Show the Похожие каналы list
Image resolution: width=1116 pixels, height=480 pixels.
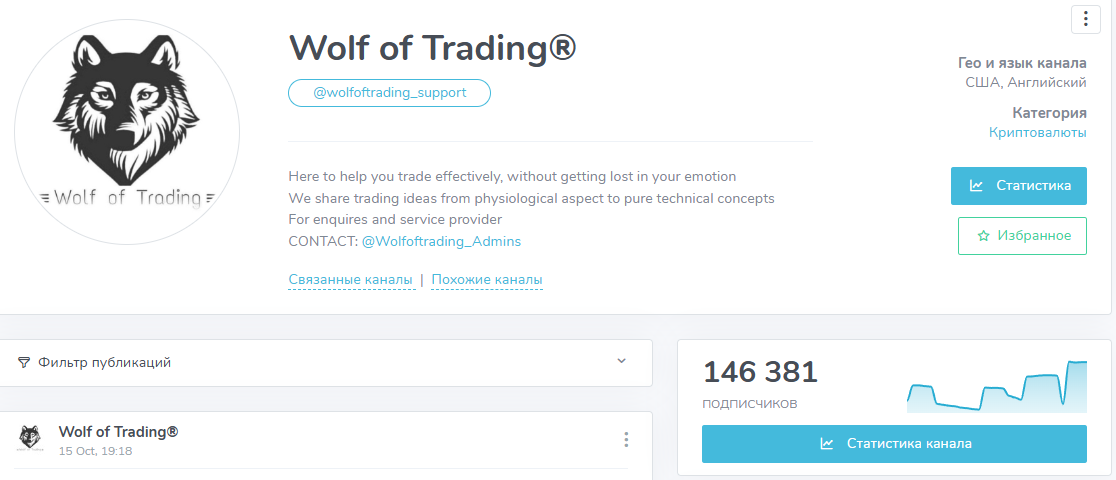click(x=487, y=280)
